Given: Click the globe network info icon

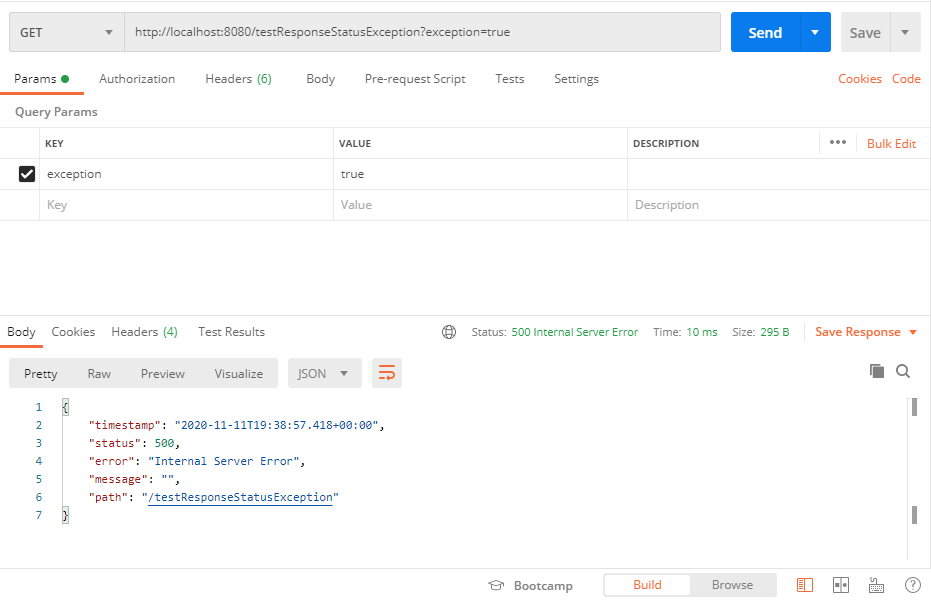Looking at the screenshot, I should 449,332.
